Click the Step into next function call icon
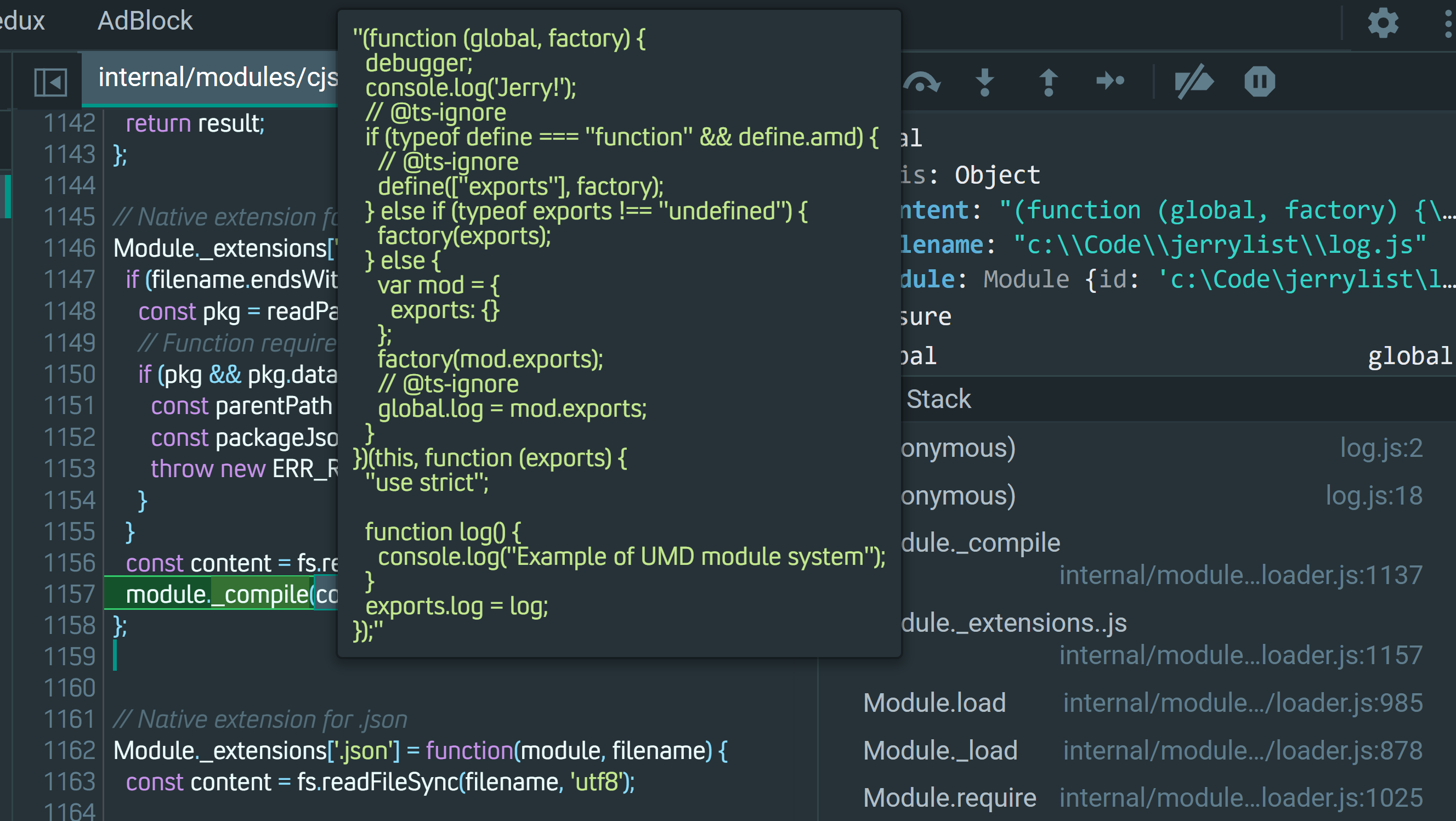 984,83
